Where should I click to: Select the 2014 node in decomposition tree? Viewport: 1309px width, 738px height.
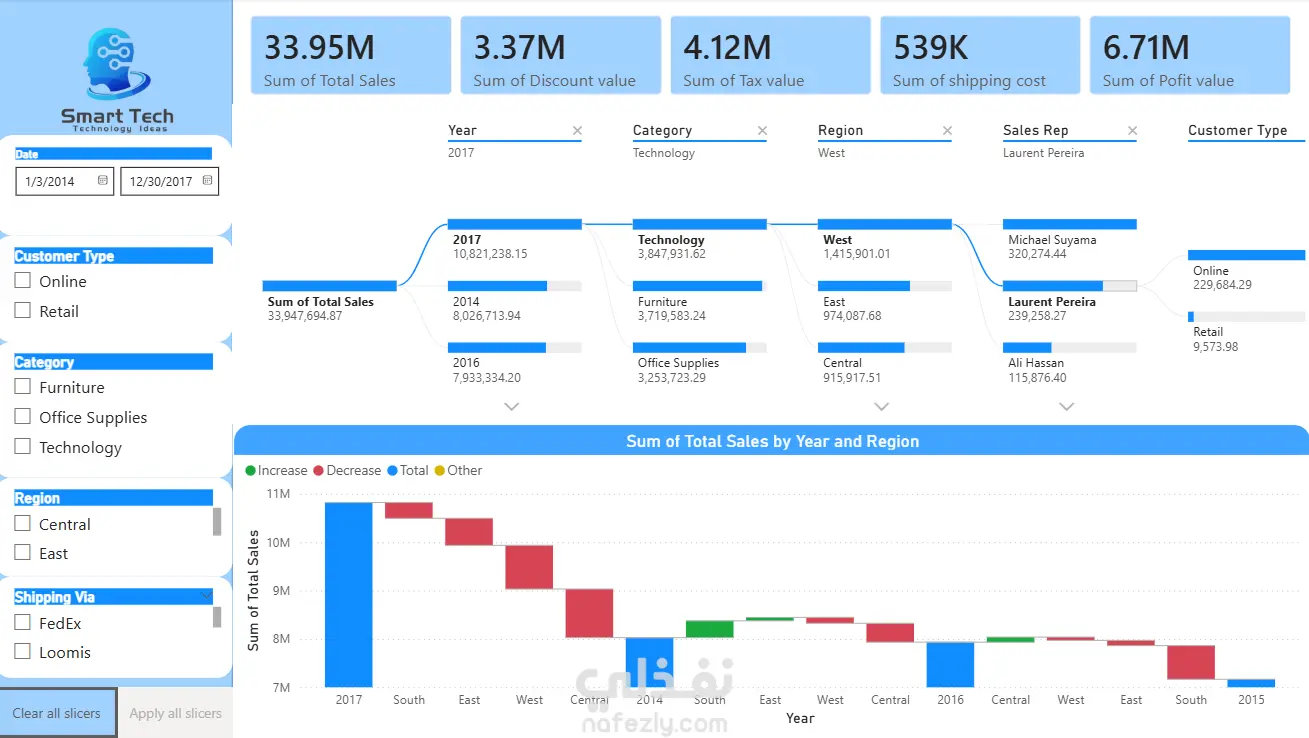(x=514, y=301)
